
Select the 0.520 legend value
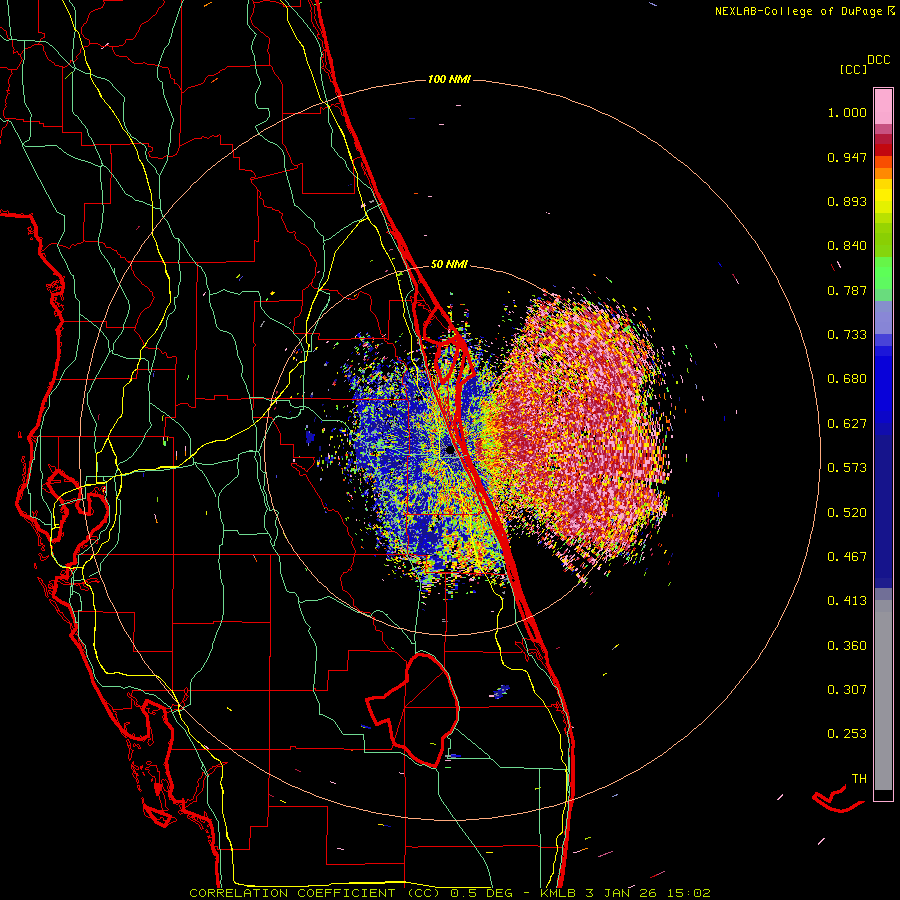[x=847, y=513]
